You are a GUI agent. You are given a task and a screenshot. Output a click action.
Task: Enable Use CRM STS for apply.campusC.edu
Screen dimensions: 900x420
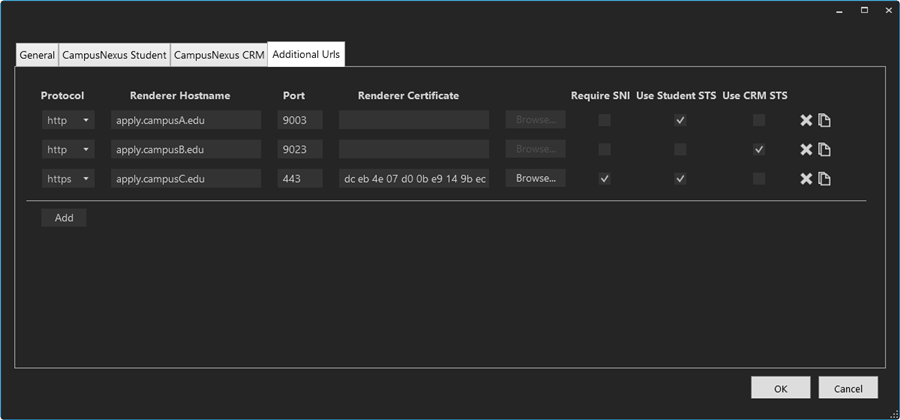click(x=759, y=178)
